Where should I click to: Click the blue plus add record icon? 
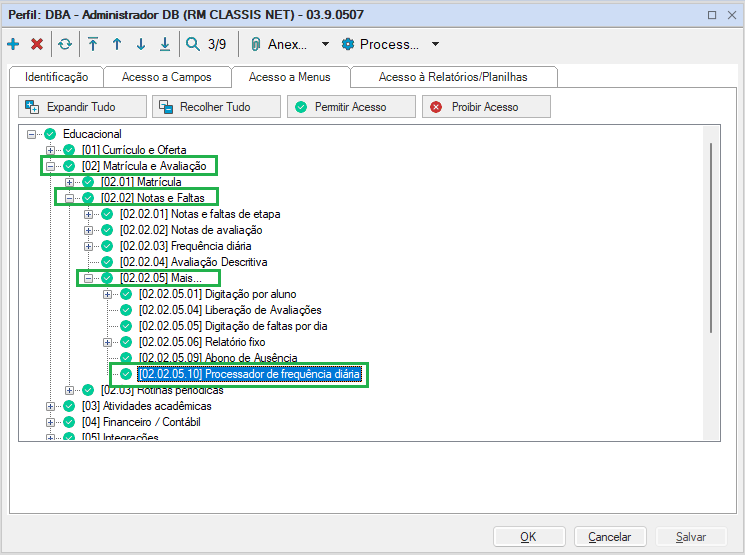pos(13,44)
